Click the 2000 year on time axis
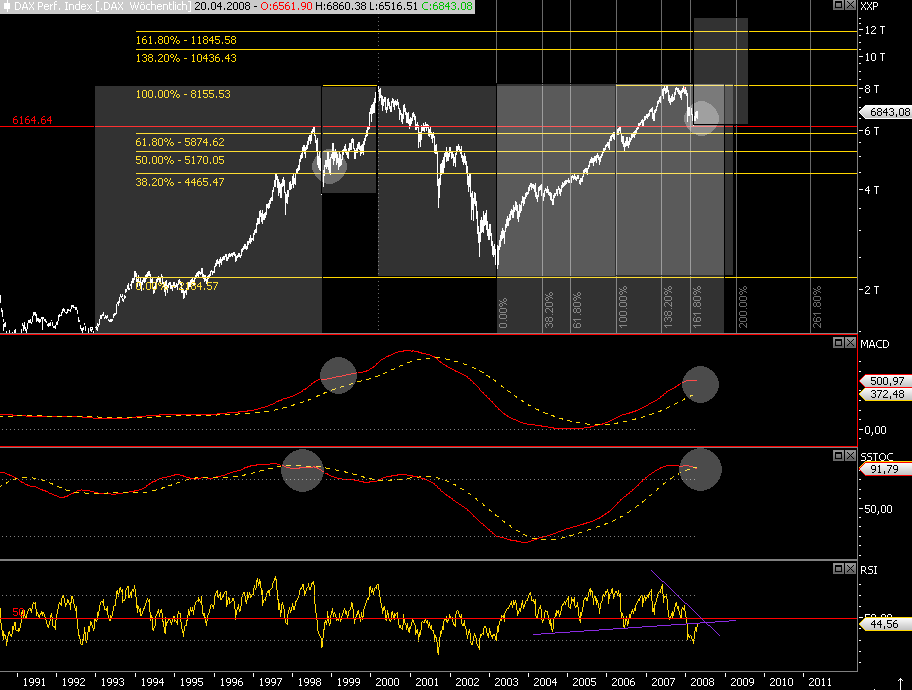The image size is (912, 690). coord(387,682)
